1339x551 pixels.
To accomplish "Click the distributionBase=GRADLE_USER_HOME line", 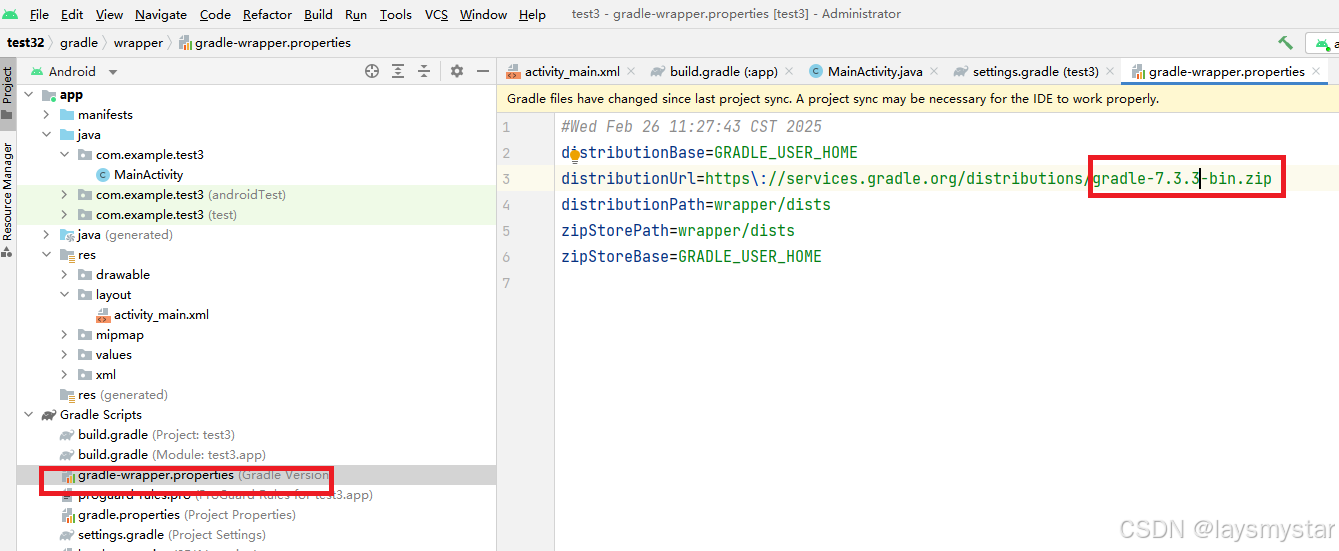I will 709,153.
